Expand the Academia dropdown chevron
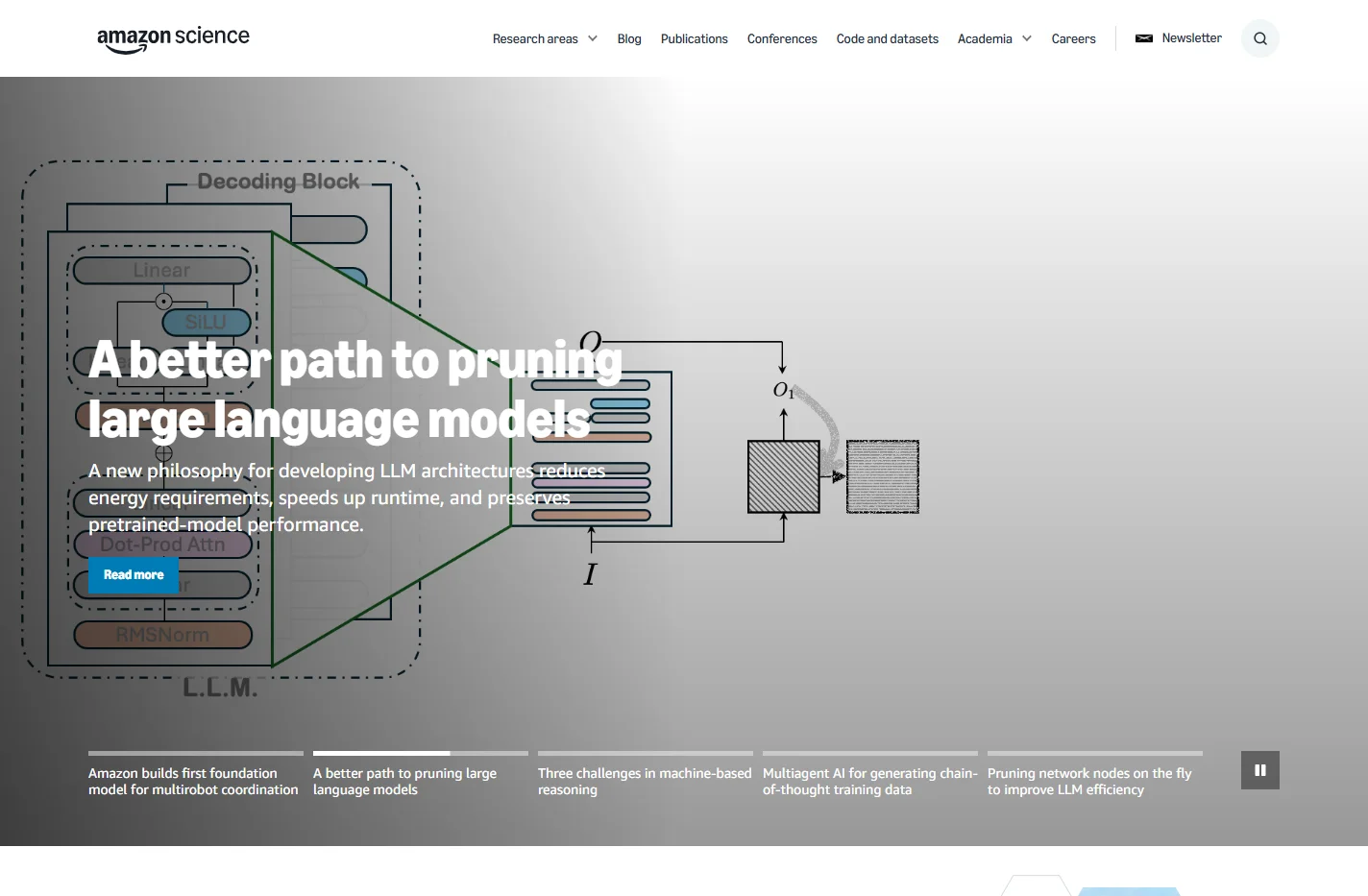 click(1027, 38)
